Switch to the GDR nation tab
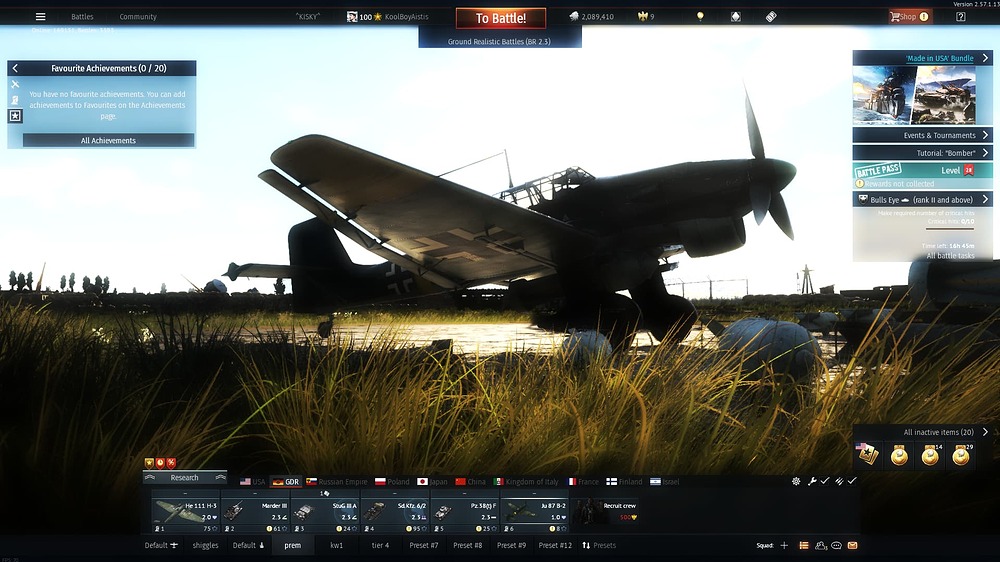 286,482
